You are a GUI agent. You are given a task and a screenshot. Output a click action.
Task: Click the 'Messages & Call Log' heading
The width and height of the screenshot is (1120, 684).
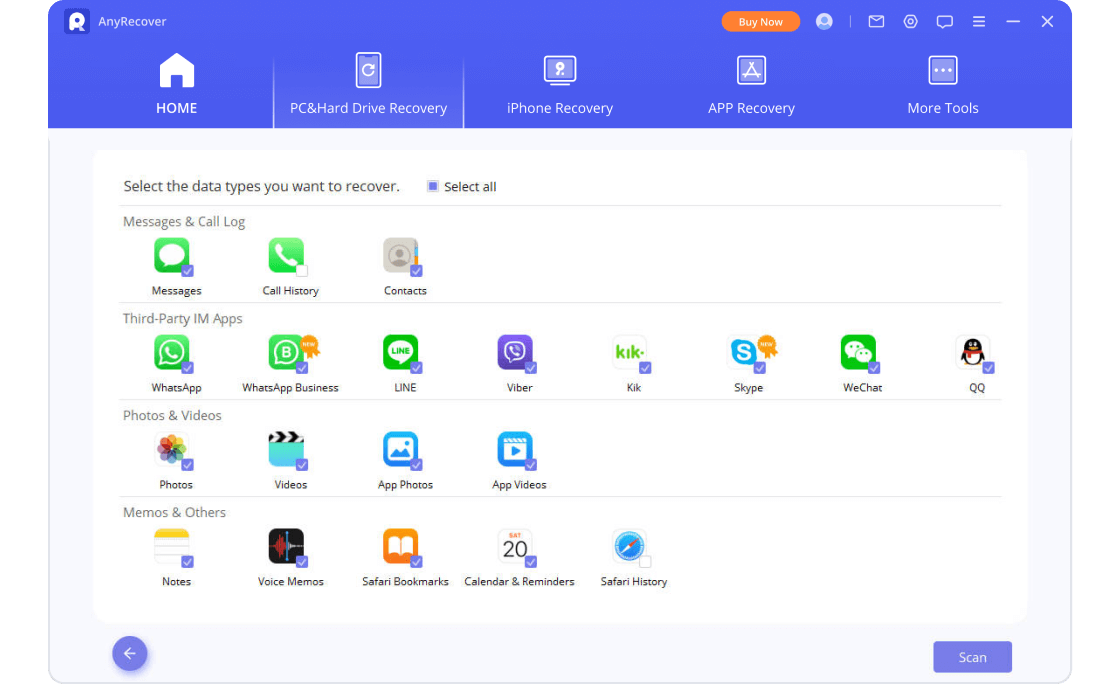coord(184,221)
